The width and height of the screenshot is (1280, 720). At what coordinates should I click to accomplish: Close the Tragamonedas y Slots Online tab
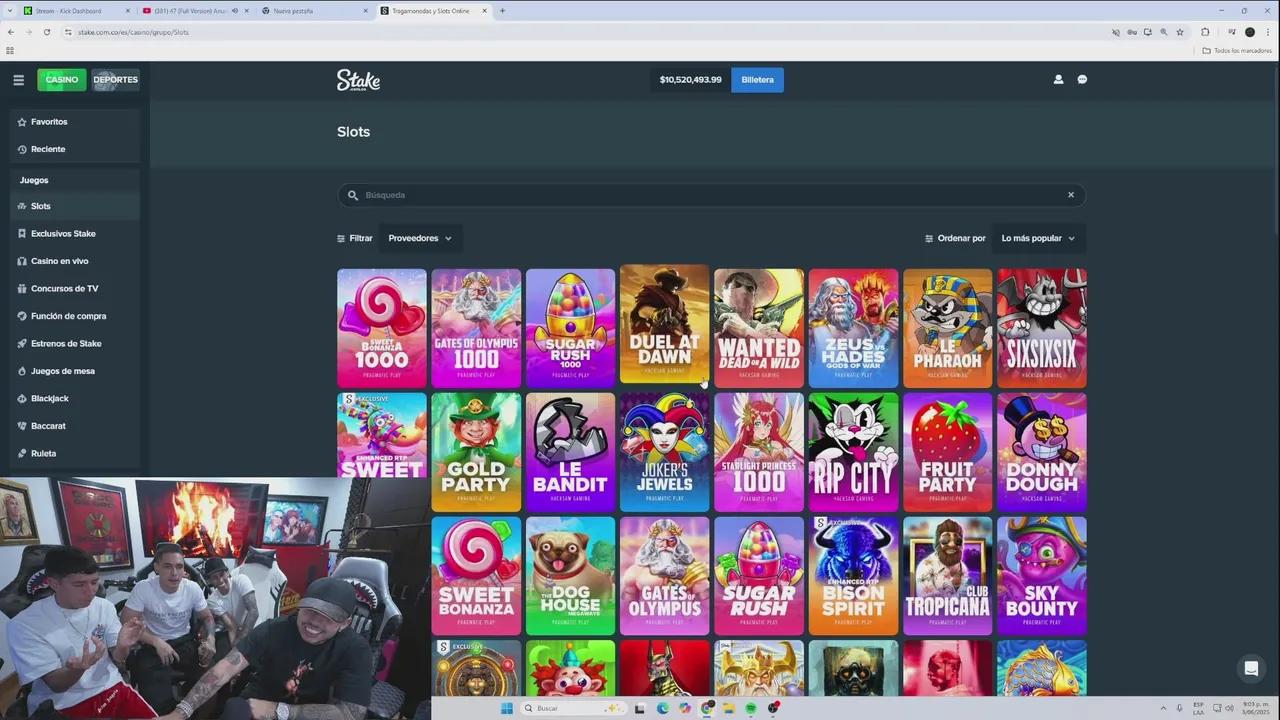[485, 11]
